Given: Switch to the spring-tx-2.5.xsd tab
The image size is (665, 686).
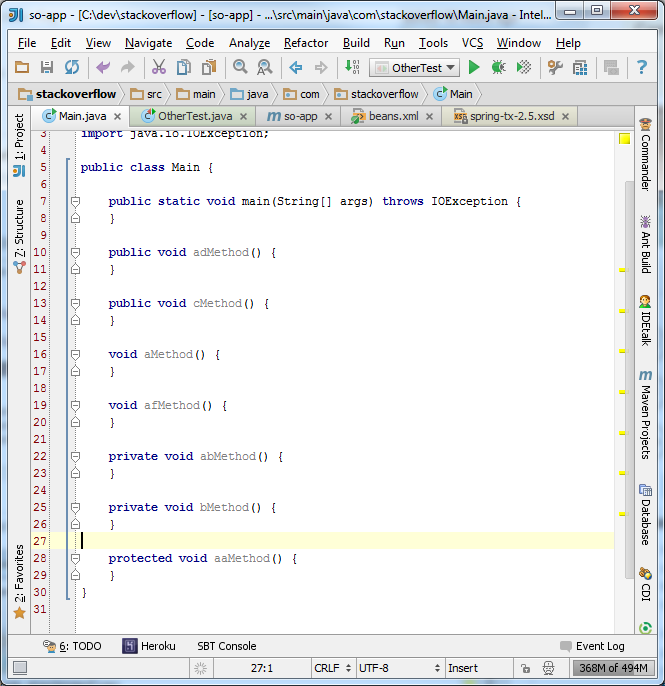Looking at the screenshot, I should click(x=512, y=116).
